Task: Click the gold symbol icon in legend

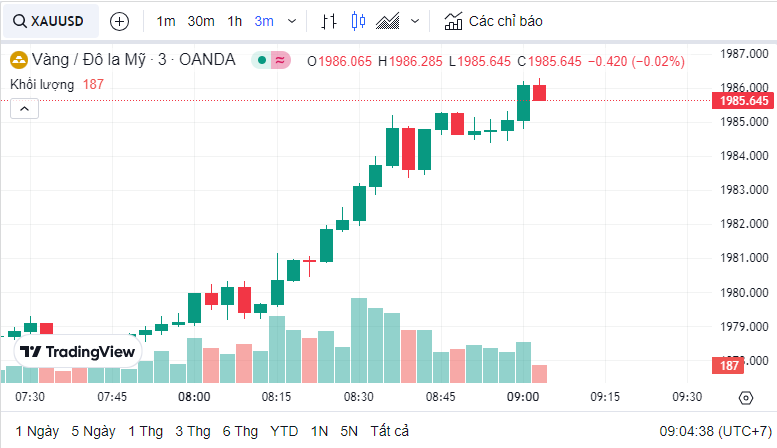Action: point(18,61)
